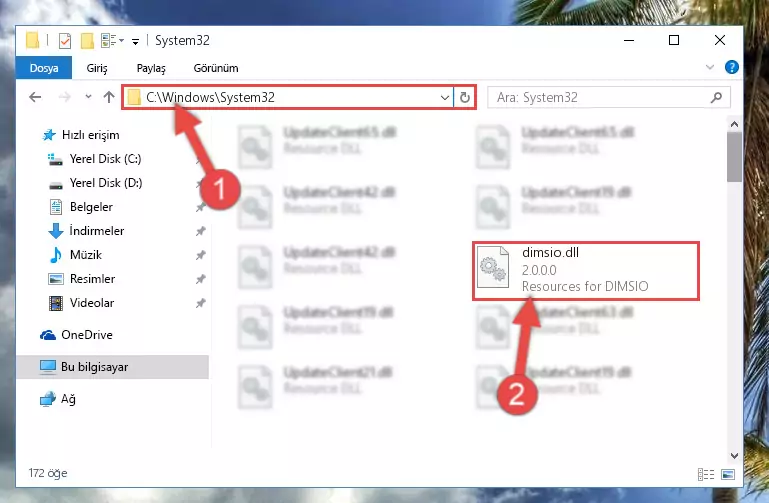Open Help via the blue question icon
Viewport: 769px width, 503px height.
732,67
